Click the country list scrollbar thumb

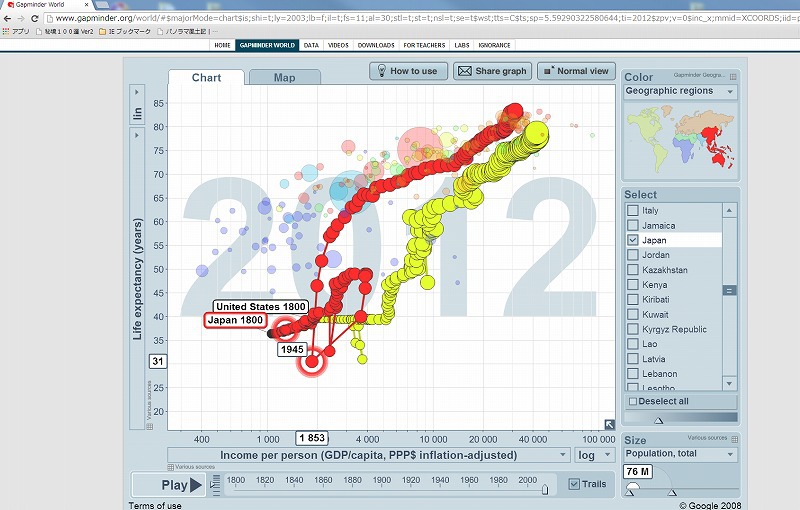(730, 291)
